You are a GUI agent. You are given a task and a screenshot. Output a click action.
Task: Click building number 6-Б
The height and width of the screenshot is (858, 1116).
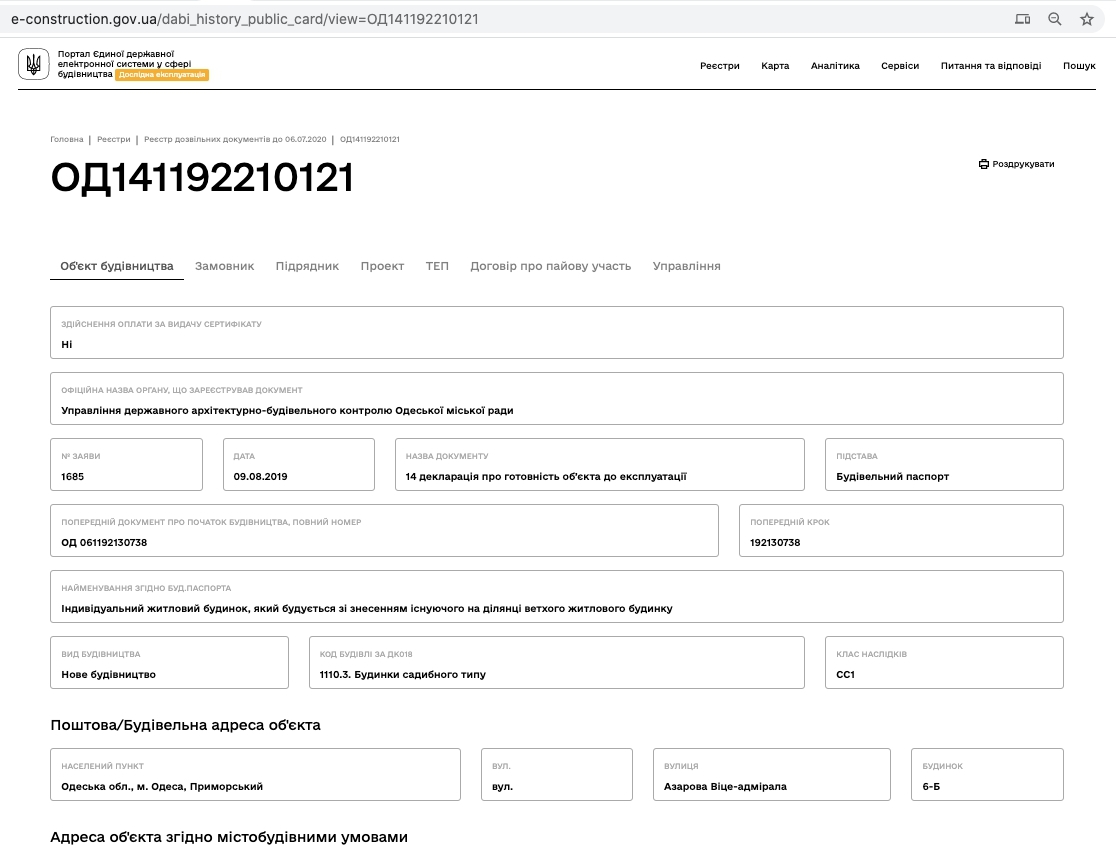pyautogui.click(x=931, y=787)
